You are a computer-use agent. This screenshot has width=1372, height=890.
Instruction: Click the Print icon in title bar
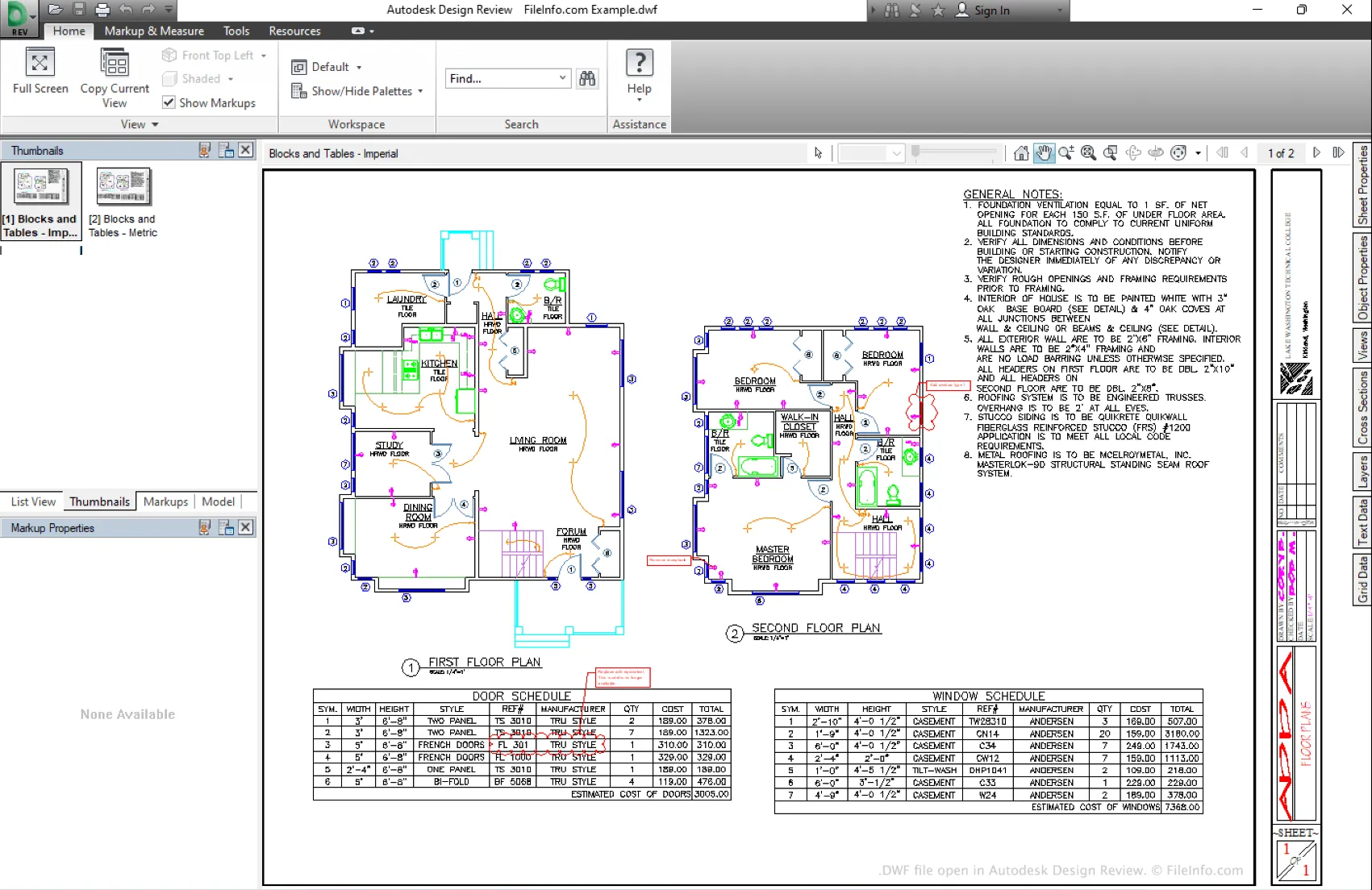(x=102, y=10)
